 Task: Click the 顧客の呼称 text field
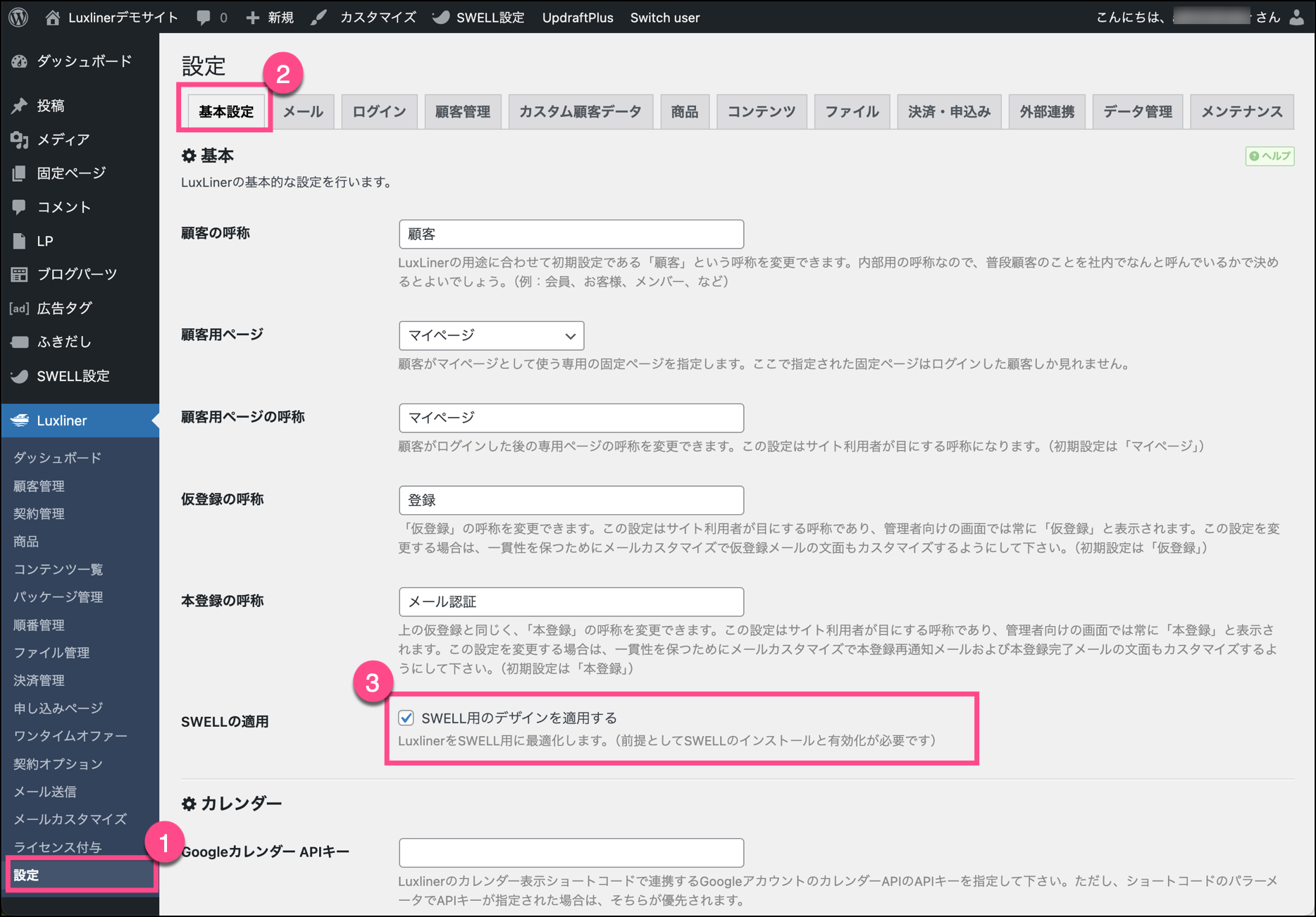[x=571, y=235]
